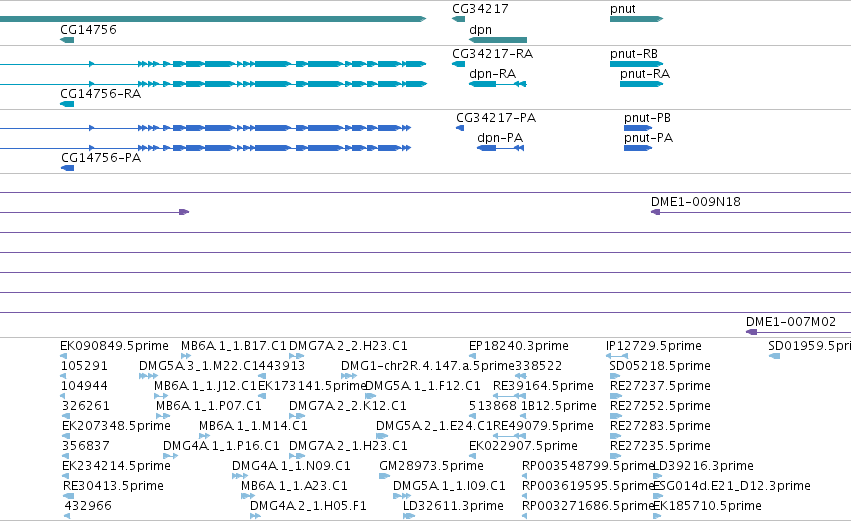Viewport: 851px width, 521px height.
Task: Click the CG34217 gene label
Action: coord(480,9)
